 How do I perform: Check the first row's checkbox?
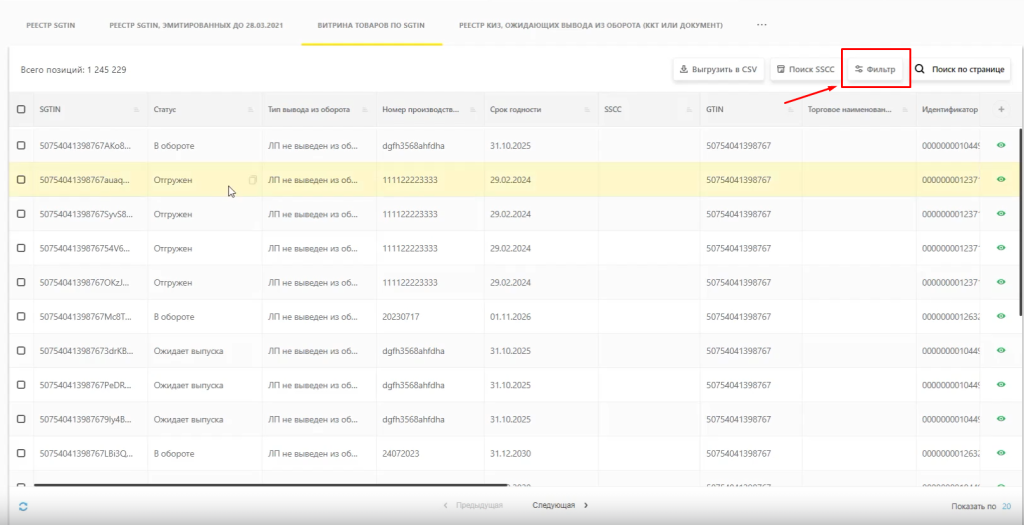pyautogui.click(x=21, y=146)
